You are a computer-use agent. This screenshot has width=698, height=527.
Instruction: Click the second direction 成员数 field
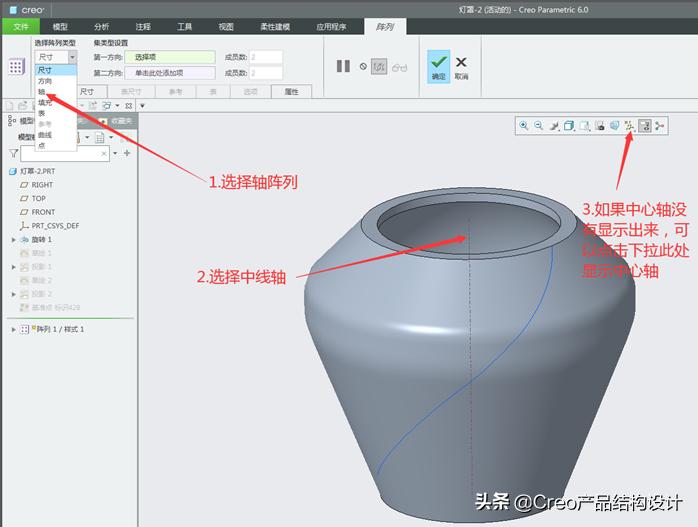coord(266,73)
